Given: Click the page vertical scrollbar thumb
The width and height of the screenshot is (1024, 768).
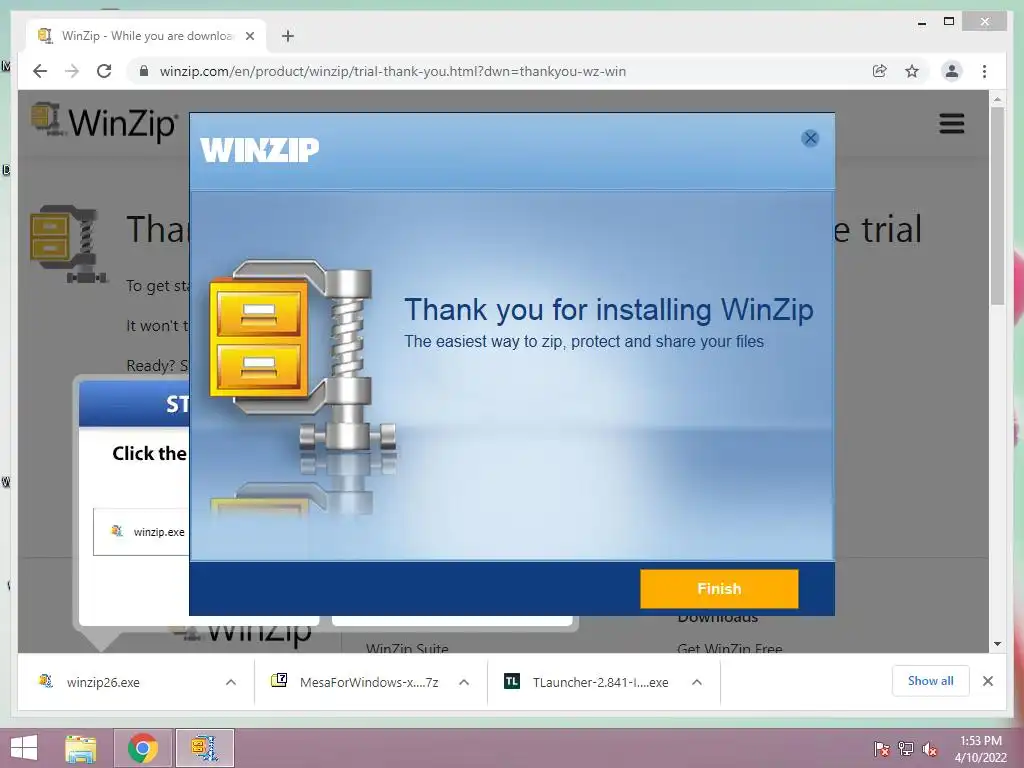Looking at the screenshot, I should point(997,206).
